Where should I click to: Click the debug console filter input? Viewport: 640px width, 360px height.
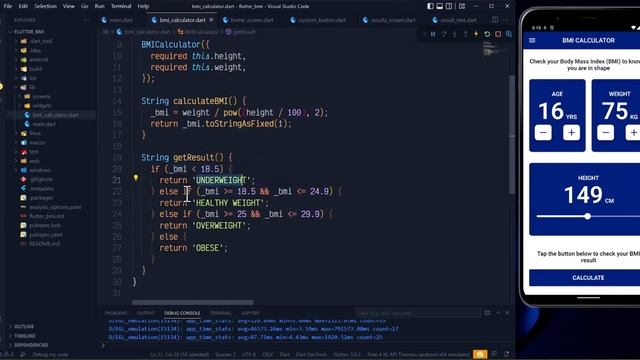pyautogui.click(x=418, y=313)
